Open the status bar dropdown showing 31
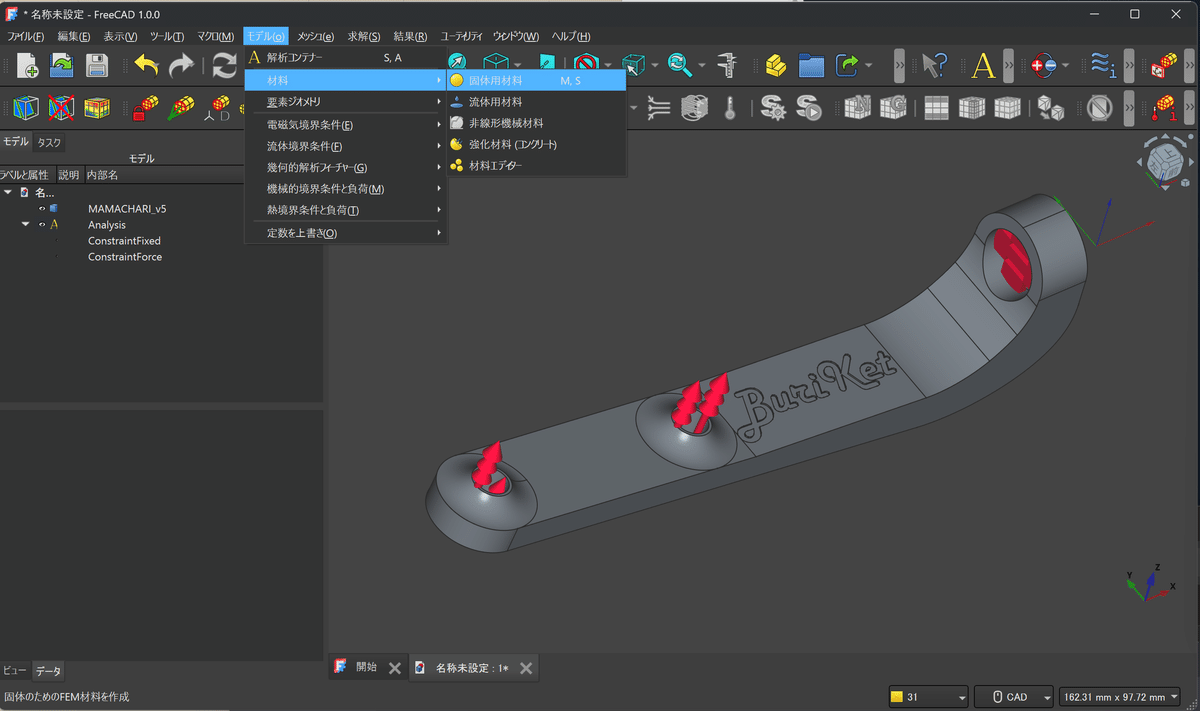Image resolution: width=1200 pixels, height=711 pixels. pos(929,697)
